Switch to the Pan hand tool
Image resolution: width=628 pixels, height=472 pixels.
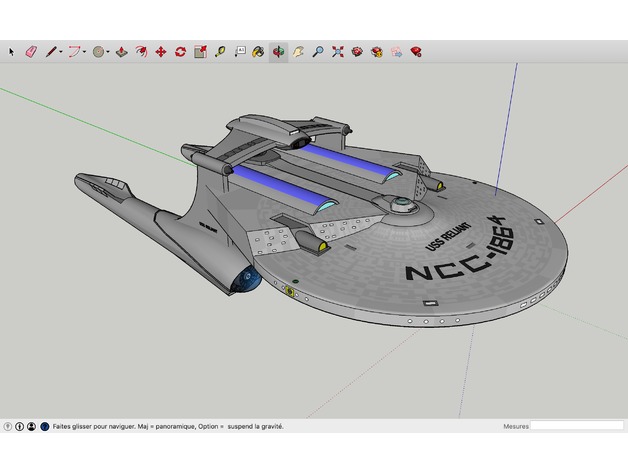click(x=298, y=51)
